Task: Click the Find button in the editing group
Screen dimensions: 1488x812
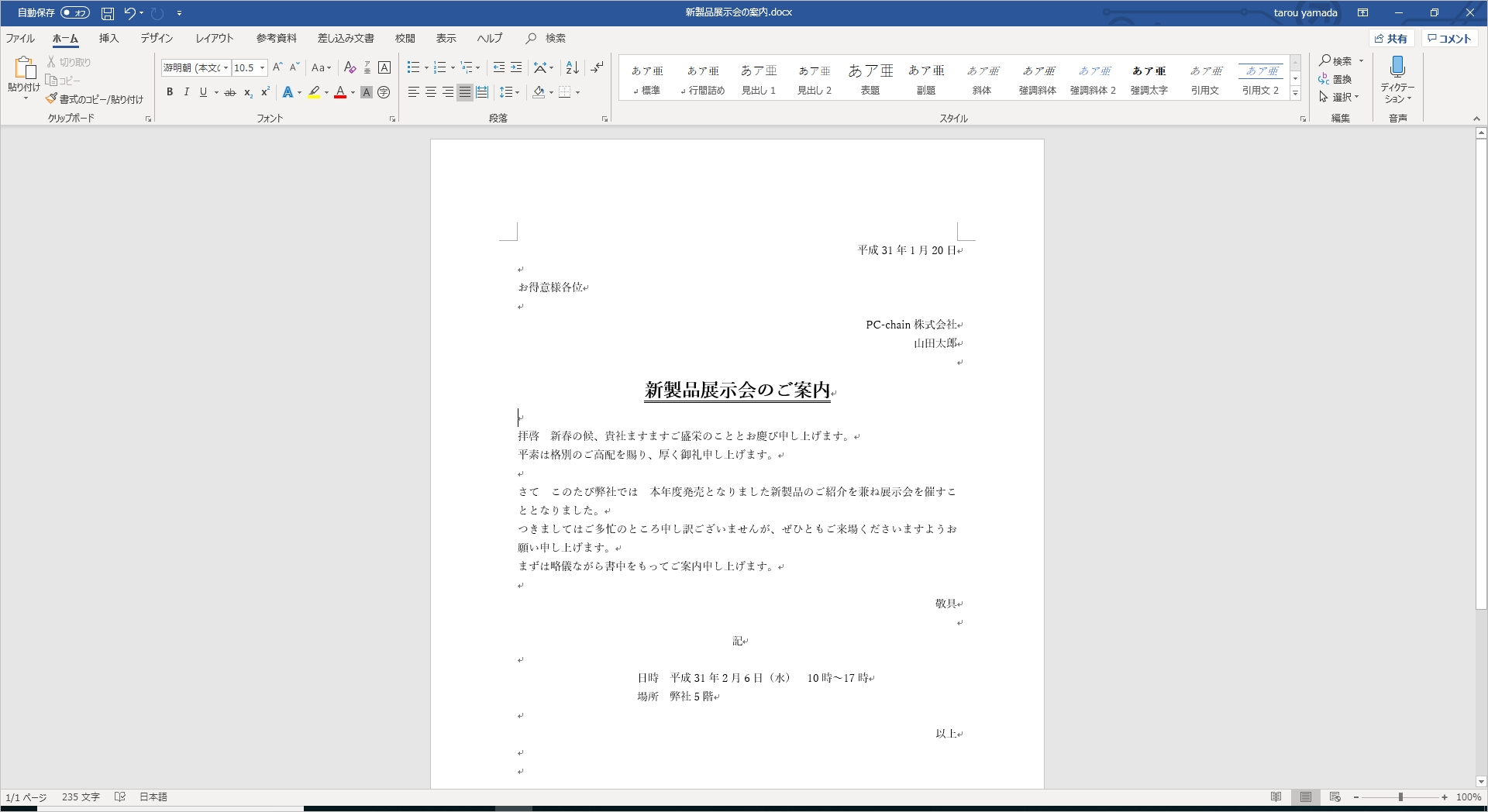Action: [x=1336, y=60]
